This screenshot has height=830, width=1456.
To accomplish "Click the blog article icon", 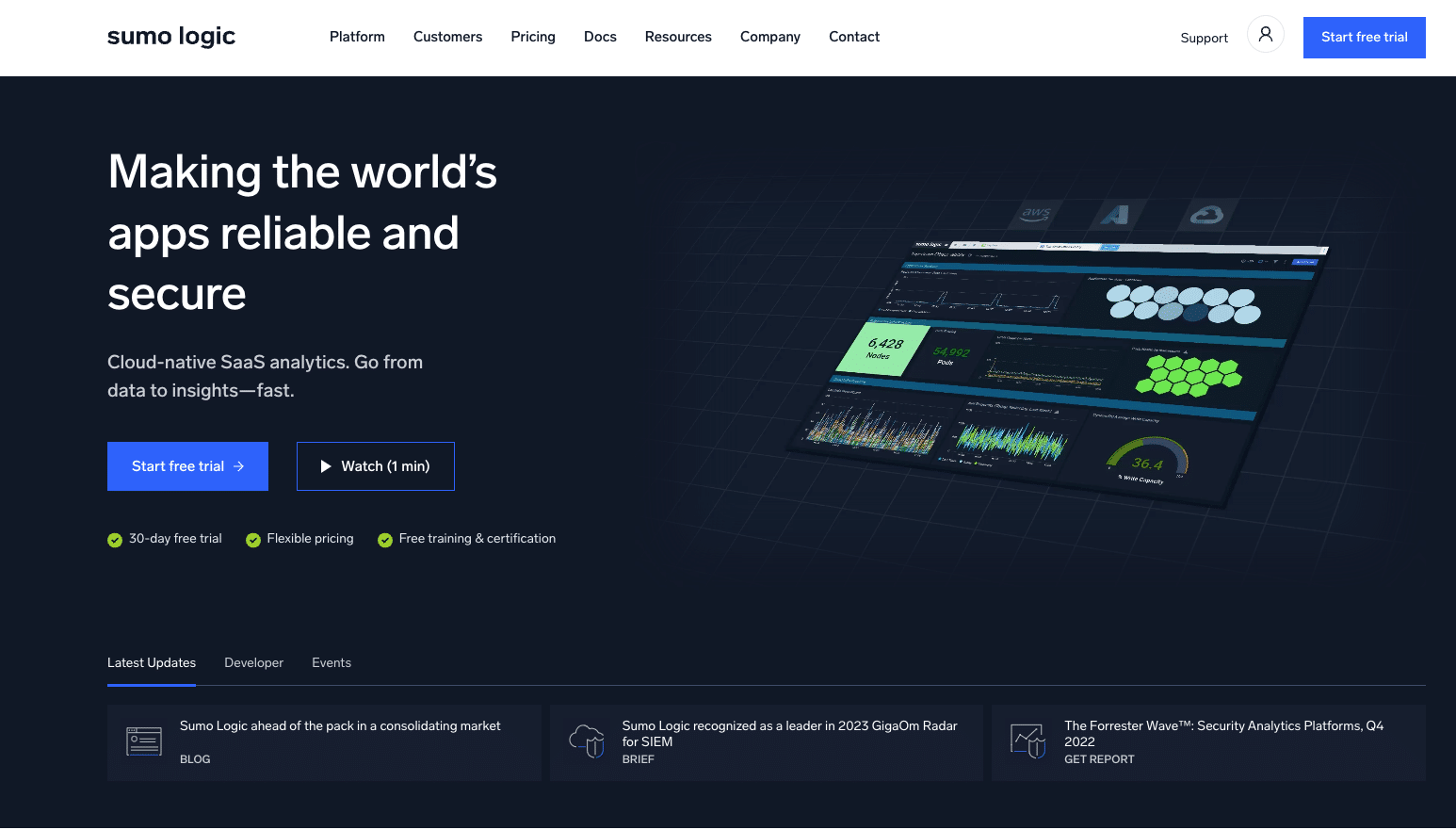I will click(144, 741).
